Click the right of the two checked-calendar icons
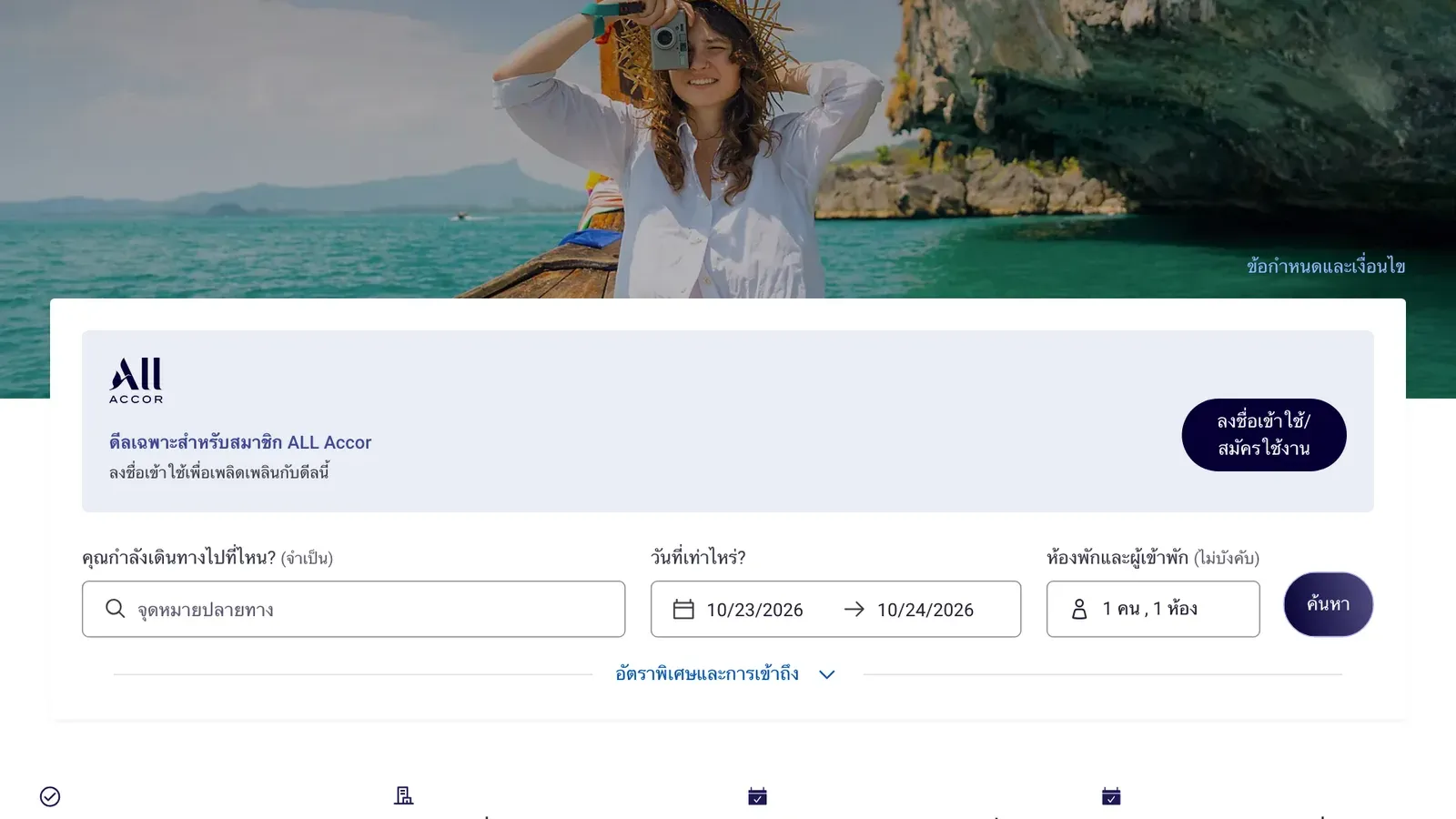 [x=1111, y=796]
